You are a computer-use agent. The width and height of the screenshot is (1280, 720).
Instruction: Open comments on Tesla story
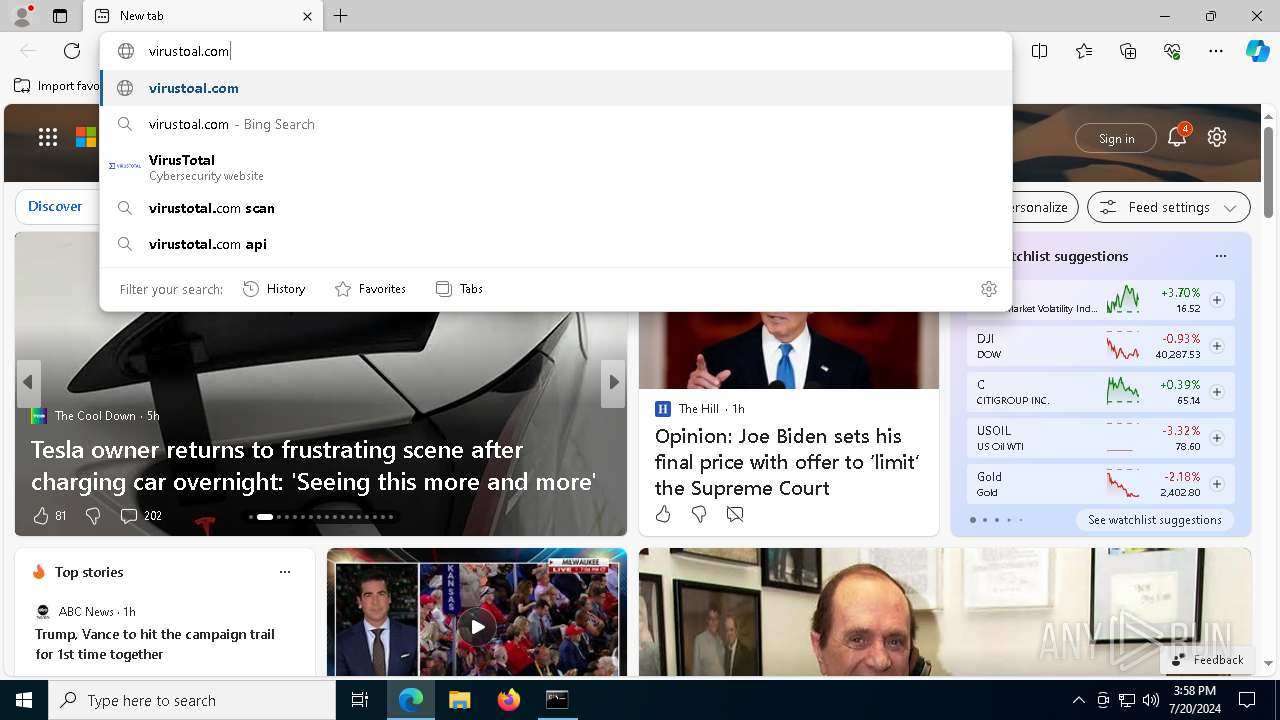click(140, 516)
